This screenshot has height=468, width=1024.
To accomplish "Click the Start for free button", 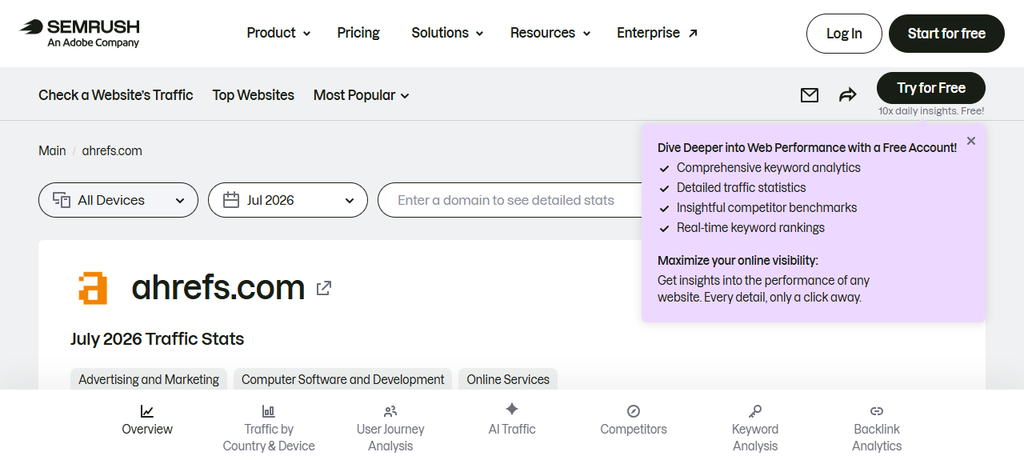I will 946,33.
